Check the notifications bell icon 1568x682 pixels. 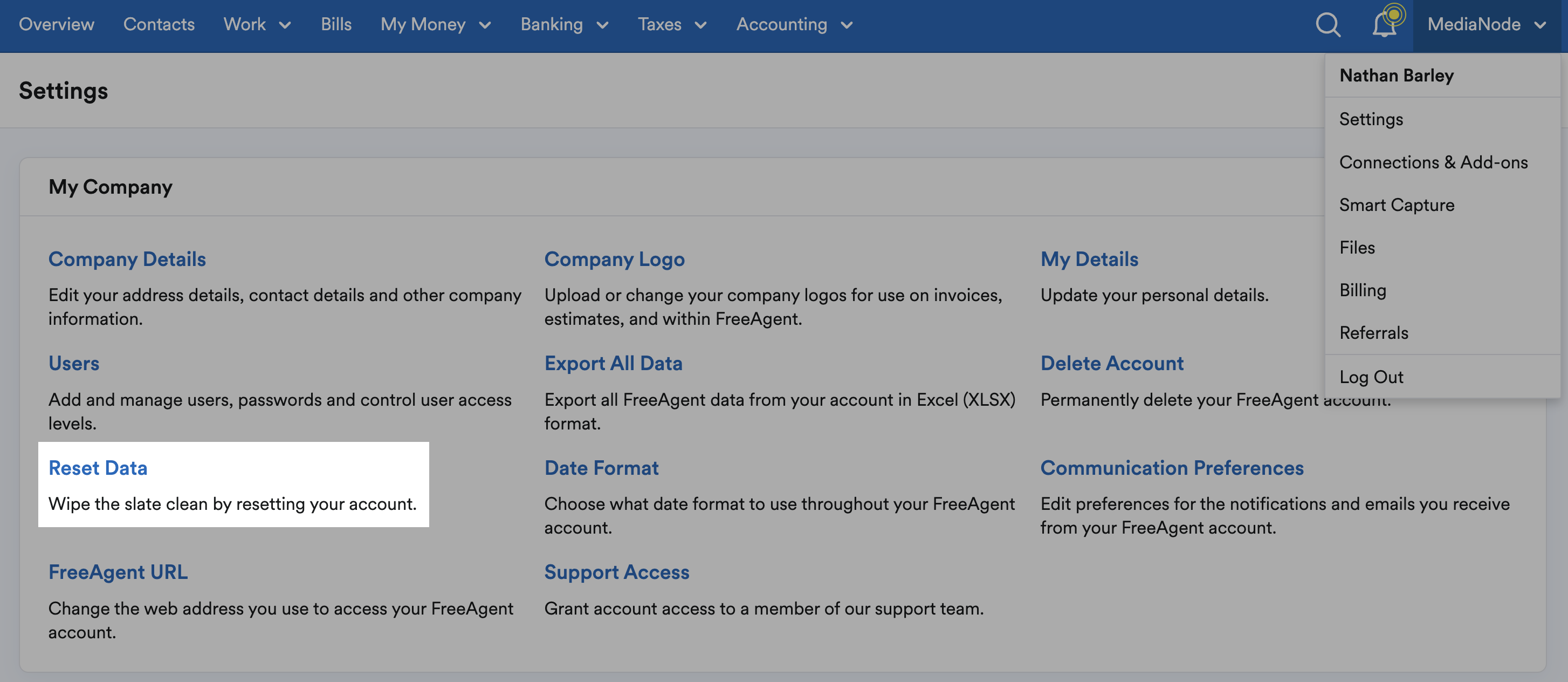point(1384,25)
